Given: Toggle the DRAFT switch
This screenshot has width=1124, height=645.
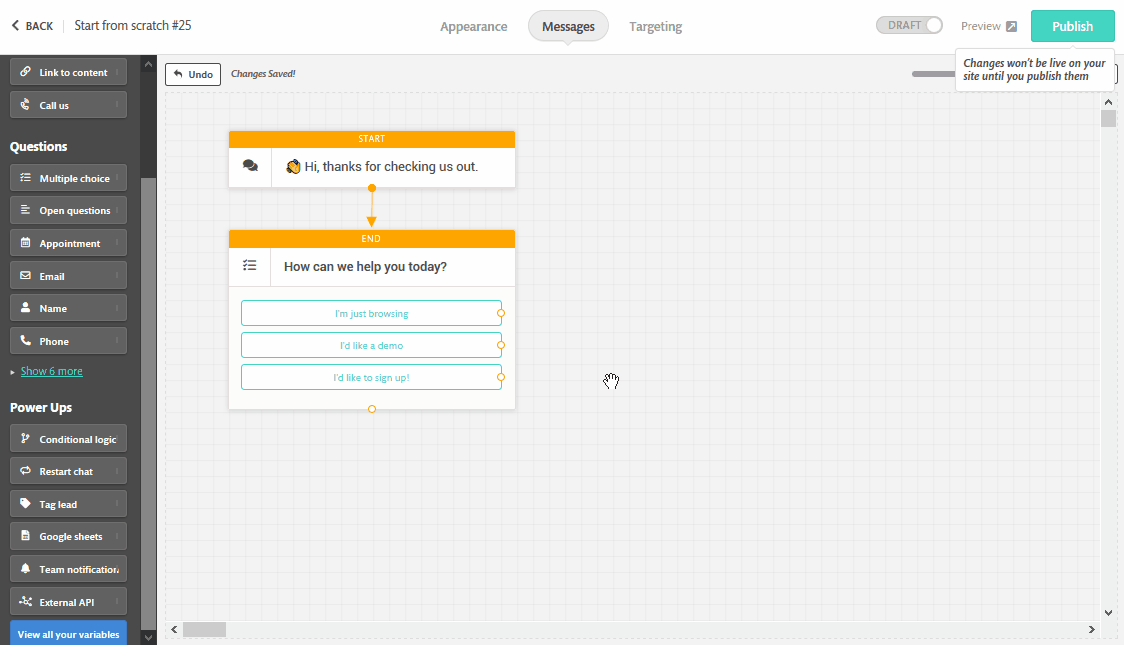Looking at the screenshot, I should (909, 25).
